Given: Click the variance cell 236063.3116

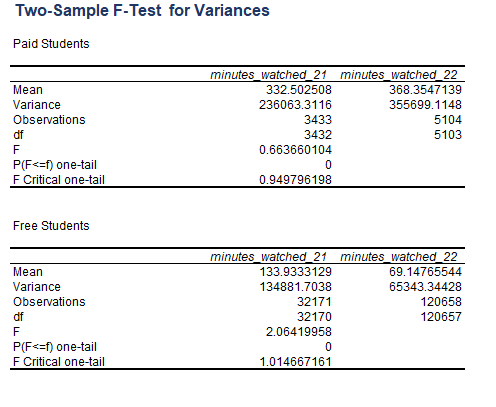Looking at the screenshot, I should tap(295, 105).
